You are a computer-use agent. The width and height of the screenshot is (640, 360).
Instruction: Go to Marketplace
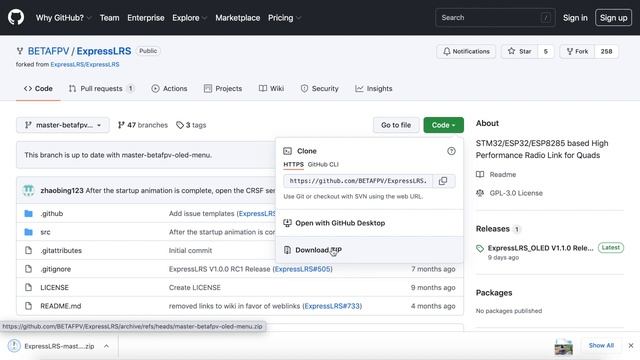tap(238, 18)
